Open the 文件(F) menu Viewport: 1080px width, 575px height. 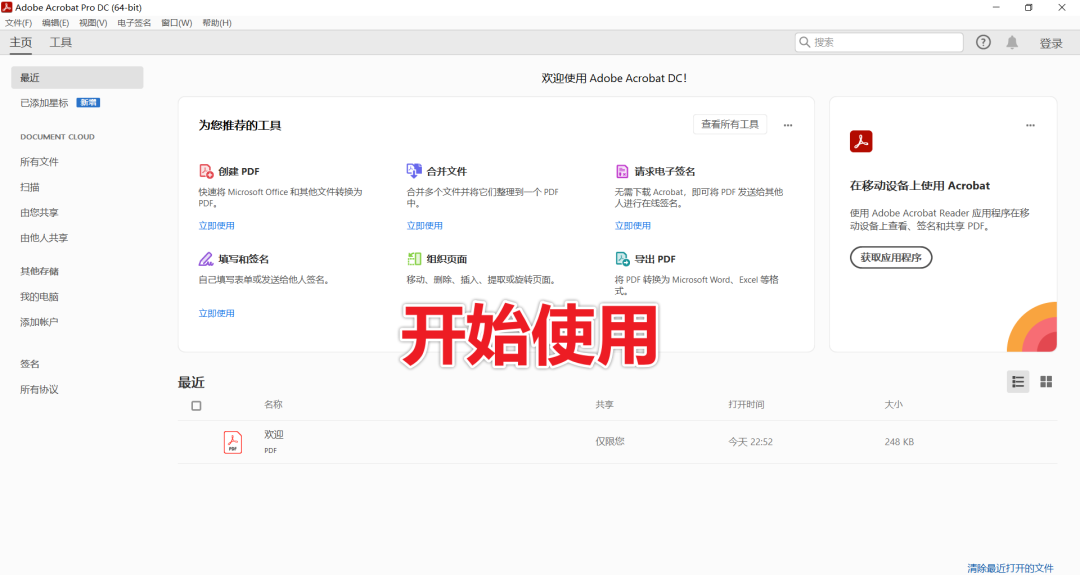tap(19, 23)
